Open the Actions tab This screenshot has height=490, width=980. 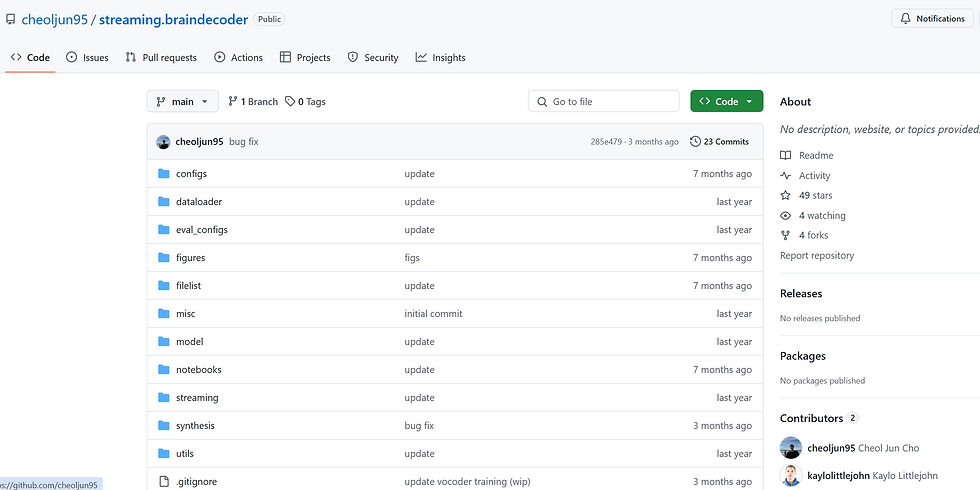[238, 58]
